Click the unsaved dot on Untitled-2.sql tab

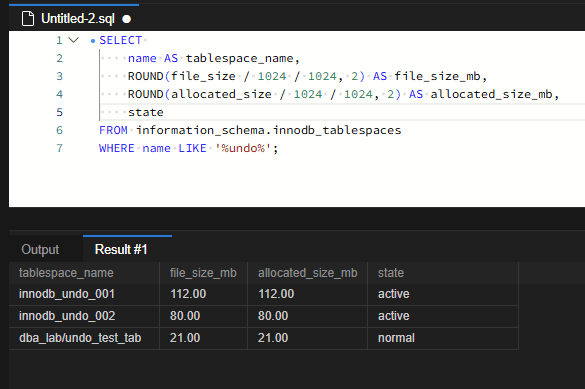point(126,19)
